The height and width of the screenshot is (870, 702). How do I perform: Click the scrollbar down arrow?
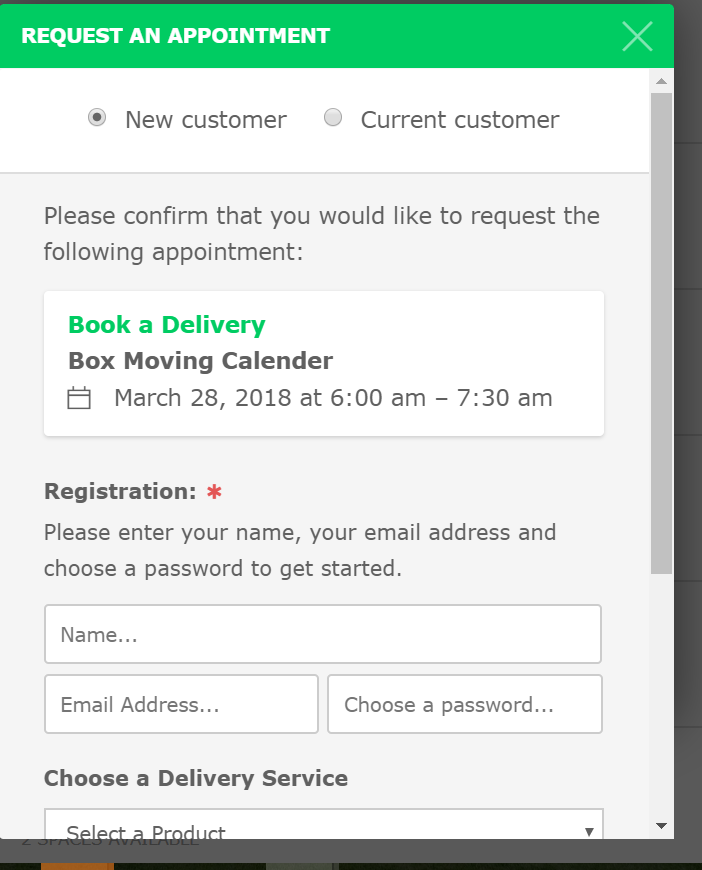661,826
